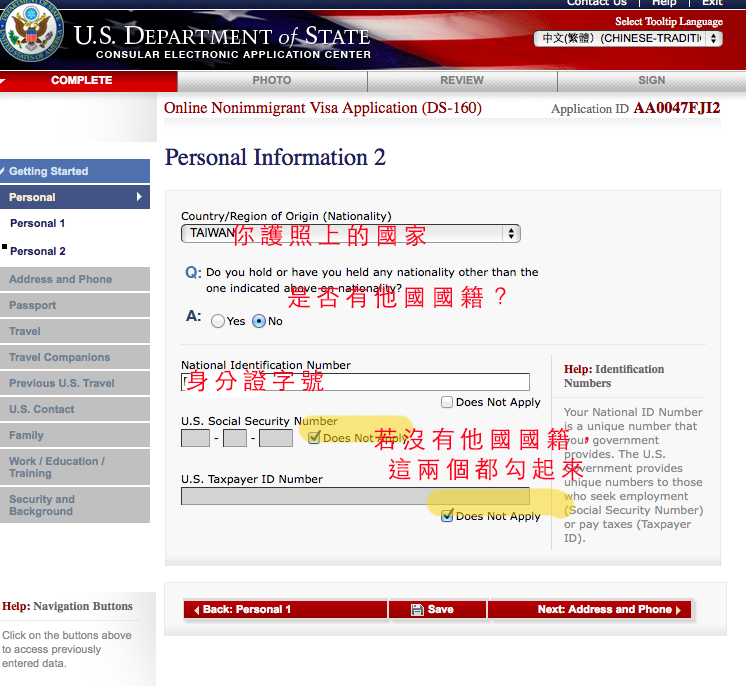
Task: Open the U.S. Contact section
Action: (75, 409)
